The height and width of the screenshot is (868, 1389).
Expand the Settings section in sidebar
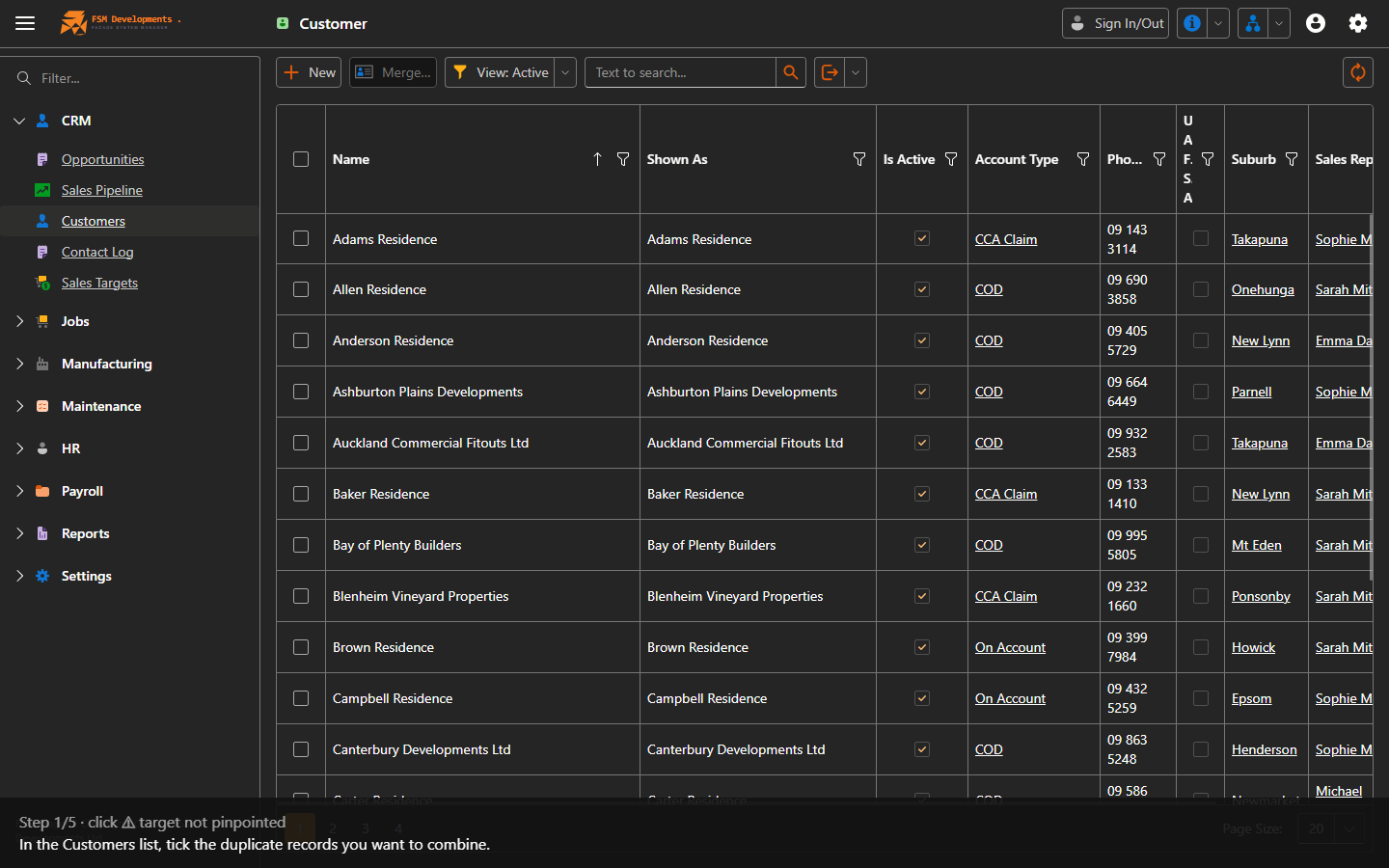[19, 576]
